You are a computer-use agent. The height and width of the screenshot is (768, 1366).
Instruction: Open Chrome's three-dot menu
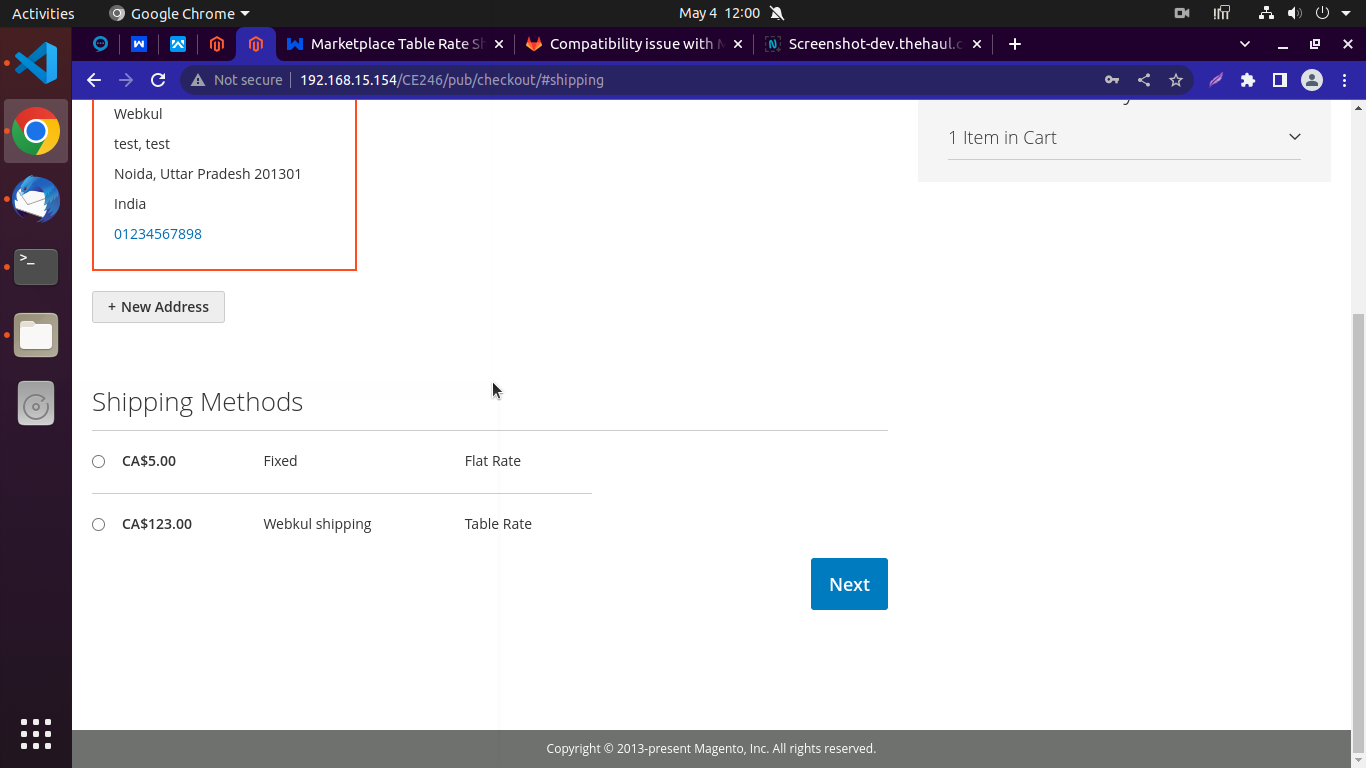point(1344,80)
